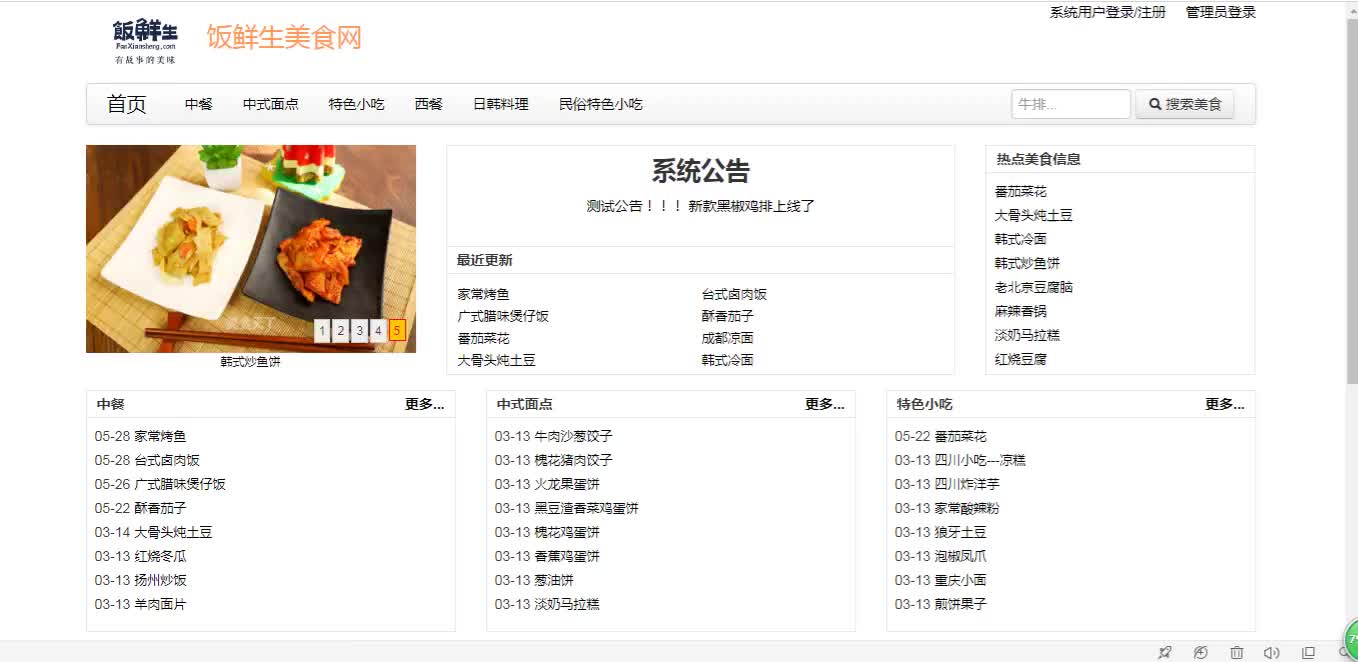The height and width of the screenshot is (662, 1358).
Task: Open the 中餐 navigation menu
Action: (196, 103)
